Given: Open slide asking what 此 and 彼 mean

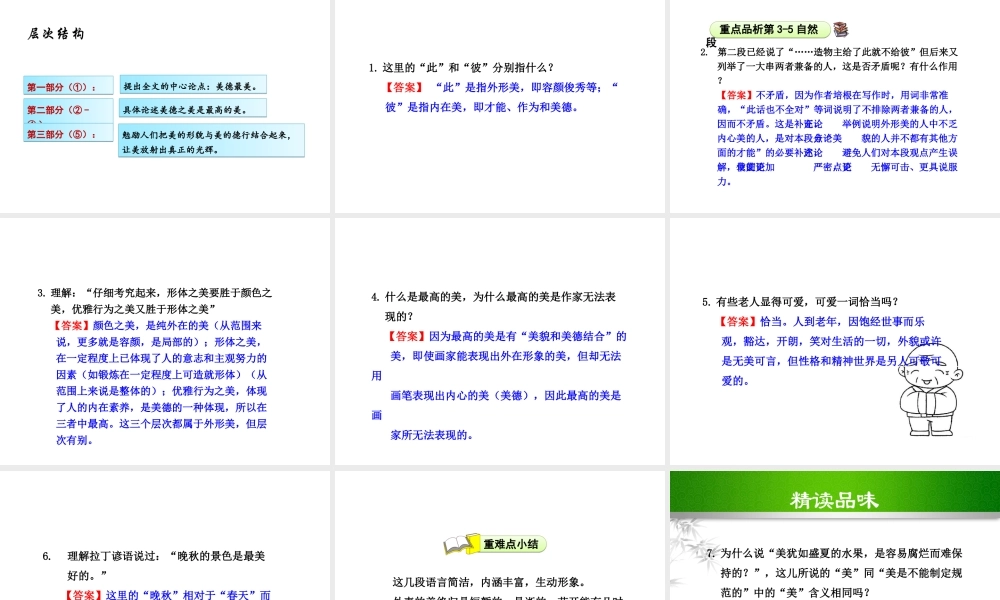Looking at the screenshot, I should (499, 107).
